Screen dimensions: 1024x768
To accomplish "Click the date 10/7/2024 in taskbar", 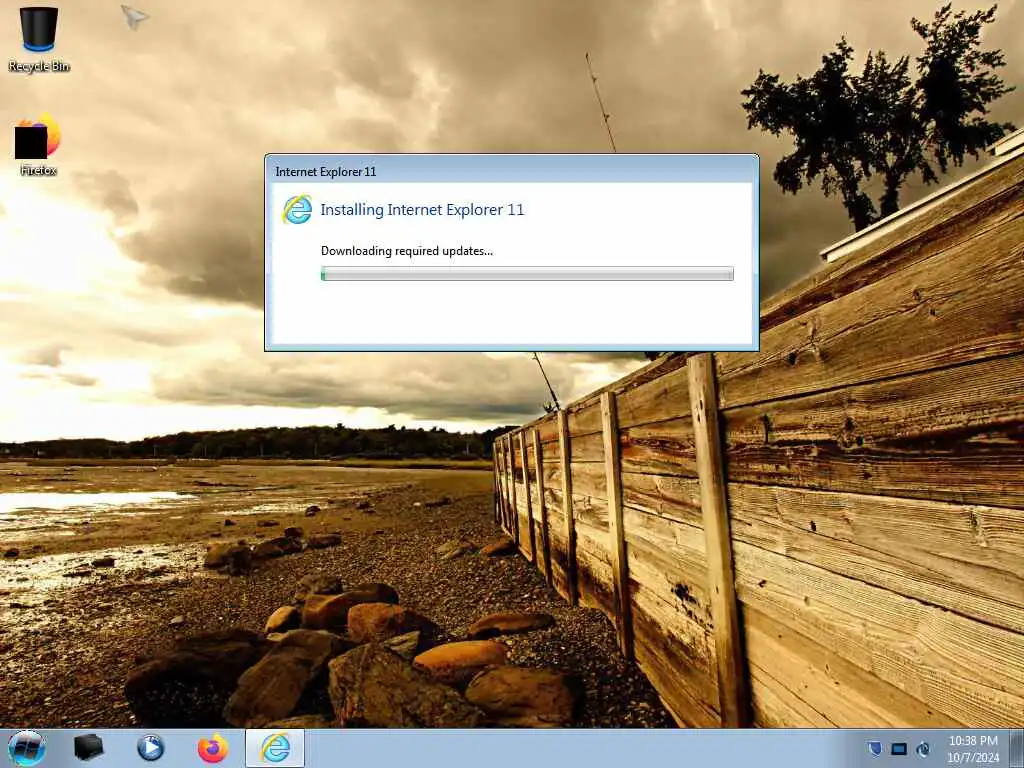I will pyautogui.click(x=973, y=758).
